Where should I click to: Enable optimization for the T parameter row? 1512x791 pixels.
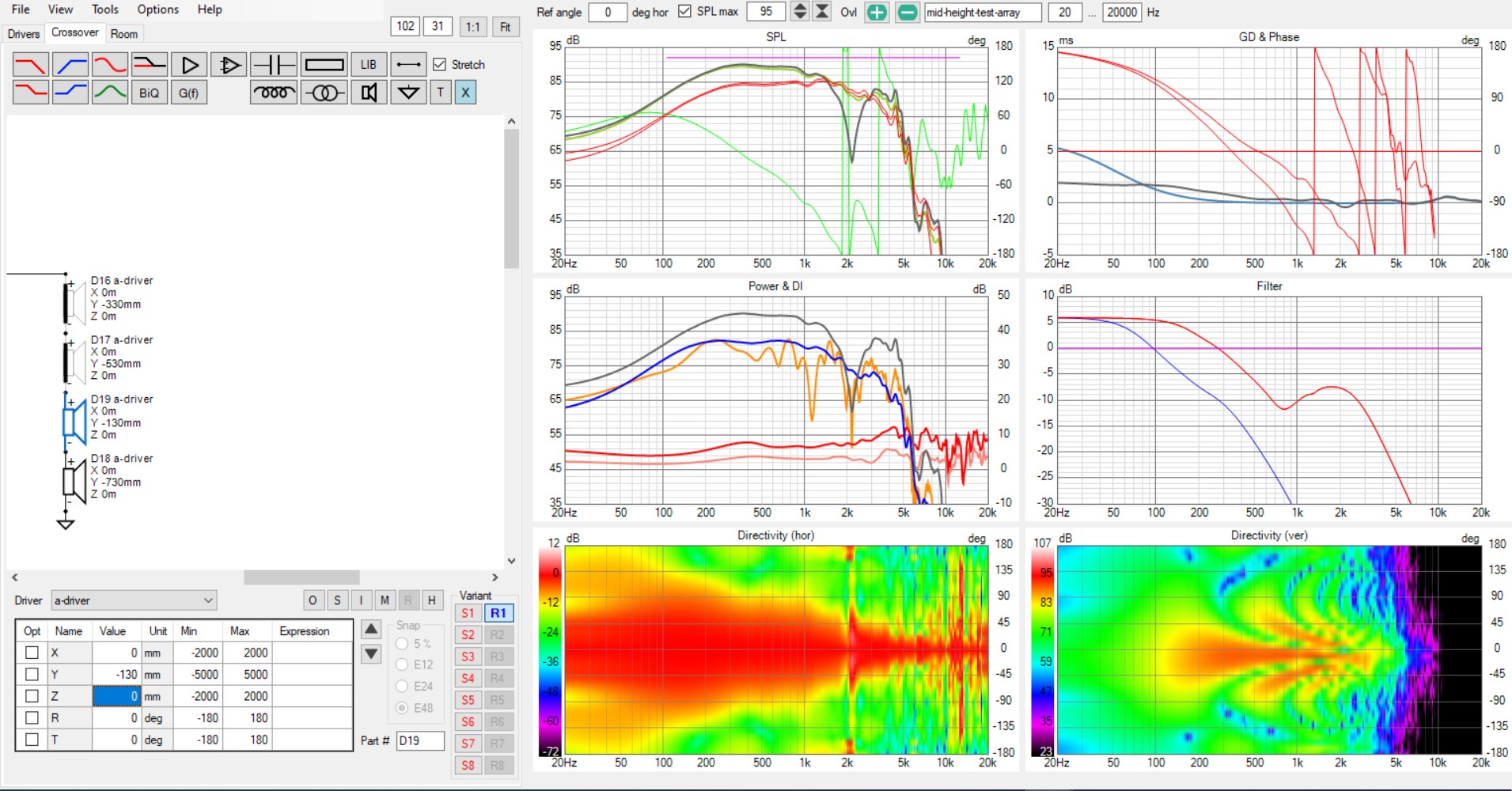click(x=32, y=740)
